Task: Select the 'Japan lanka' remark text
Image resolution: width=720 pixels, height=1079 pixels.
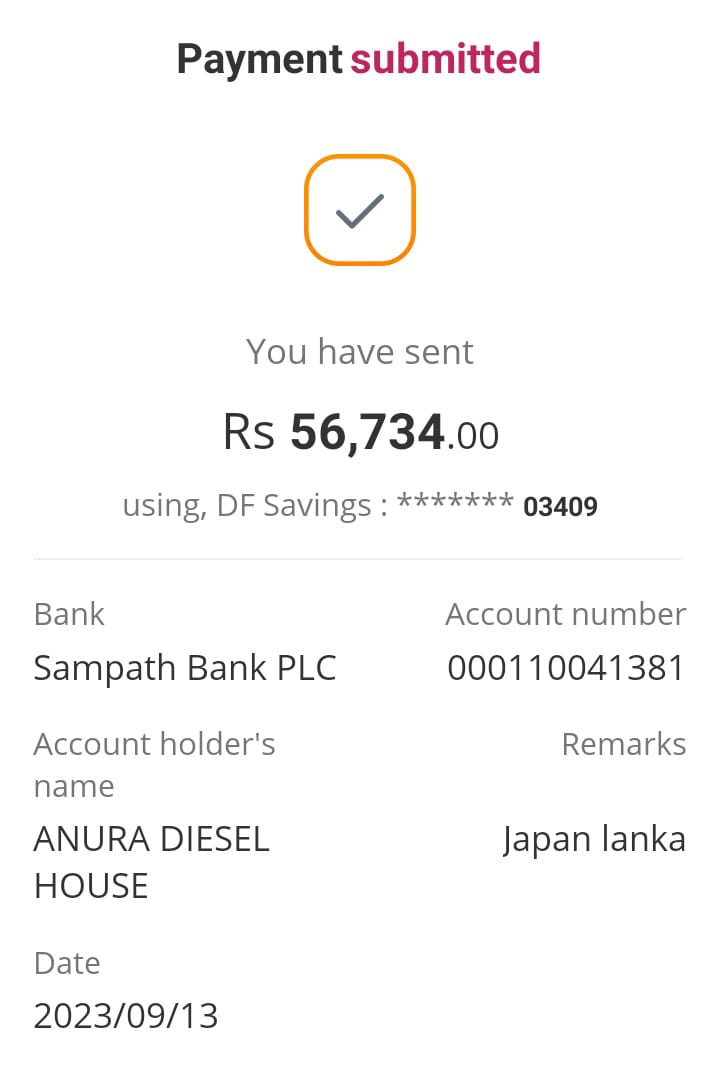Action: point(594,839)
